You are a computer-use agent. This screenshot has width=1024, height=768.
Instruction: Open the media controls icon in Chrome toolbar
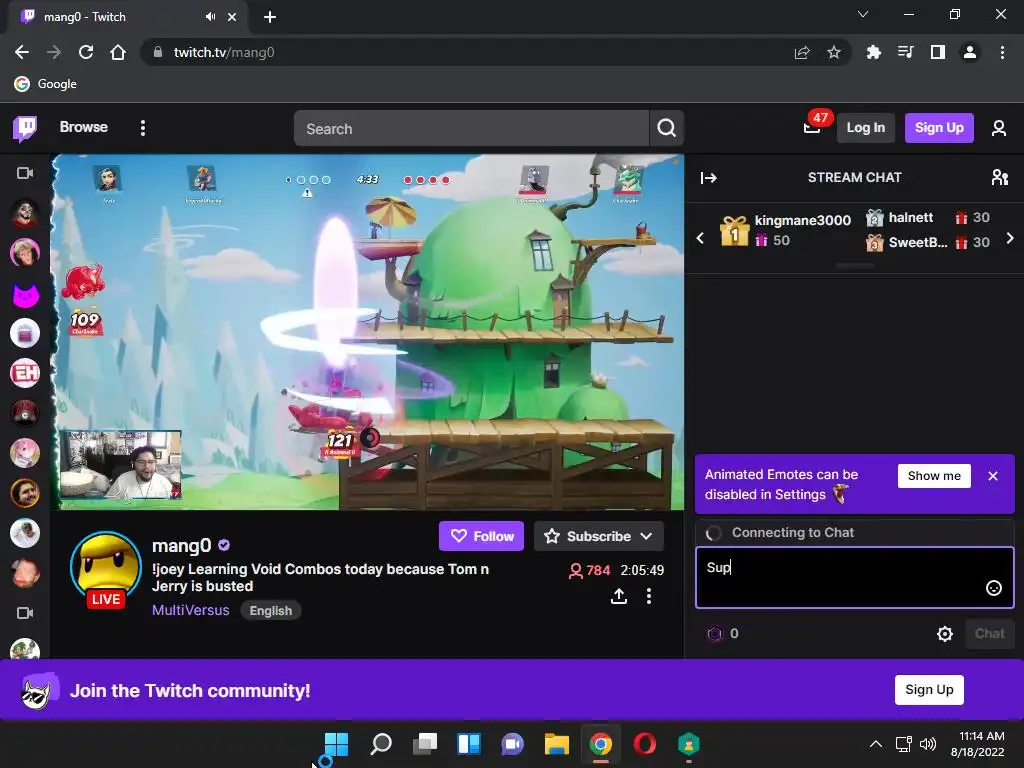tap(905, 52)
